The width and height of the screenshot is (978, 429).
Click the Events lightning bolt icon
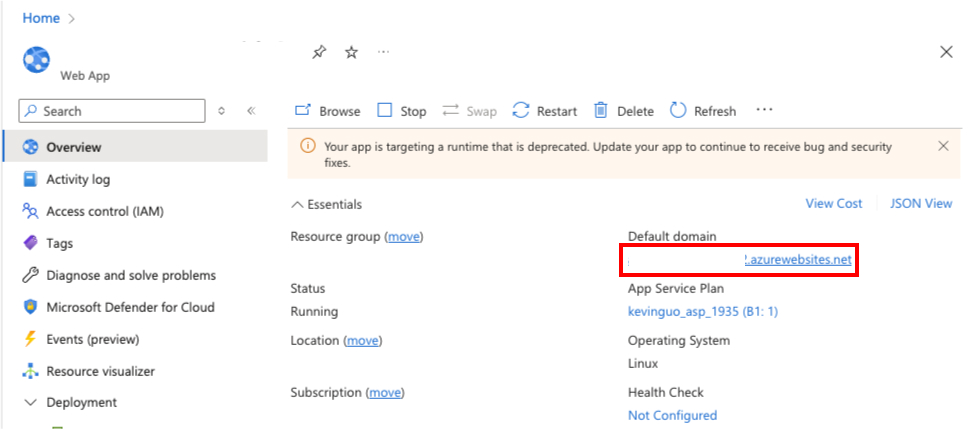pos(30,339)
